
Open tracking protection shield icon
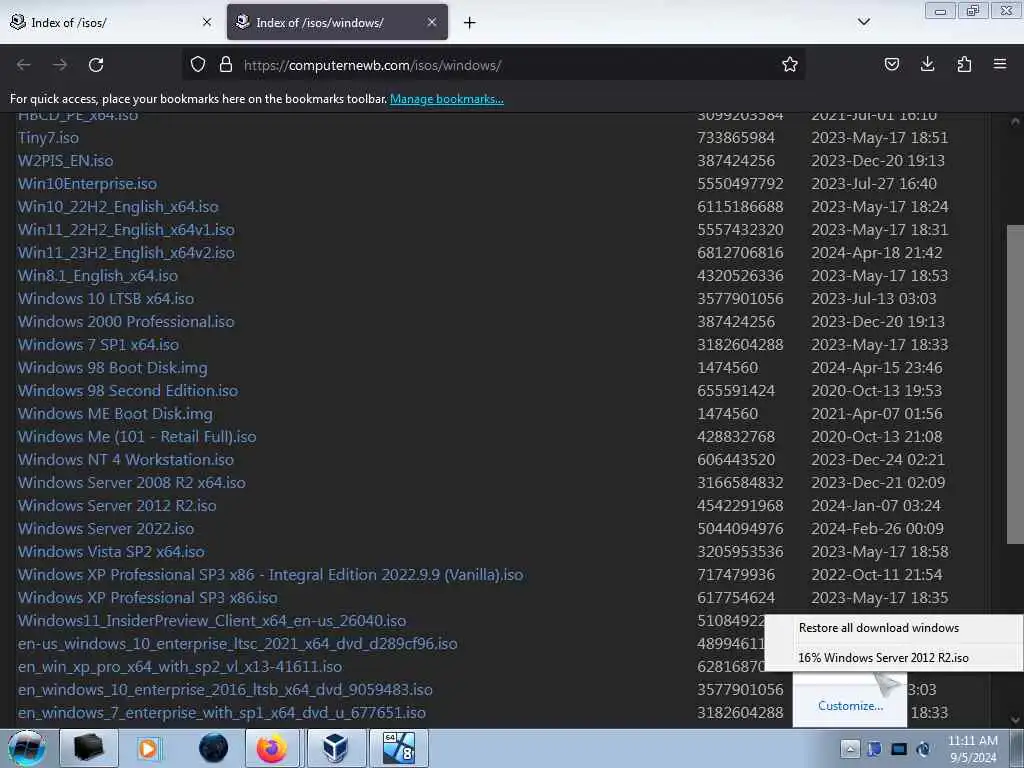point(198,65)
